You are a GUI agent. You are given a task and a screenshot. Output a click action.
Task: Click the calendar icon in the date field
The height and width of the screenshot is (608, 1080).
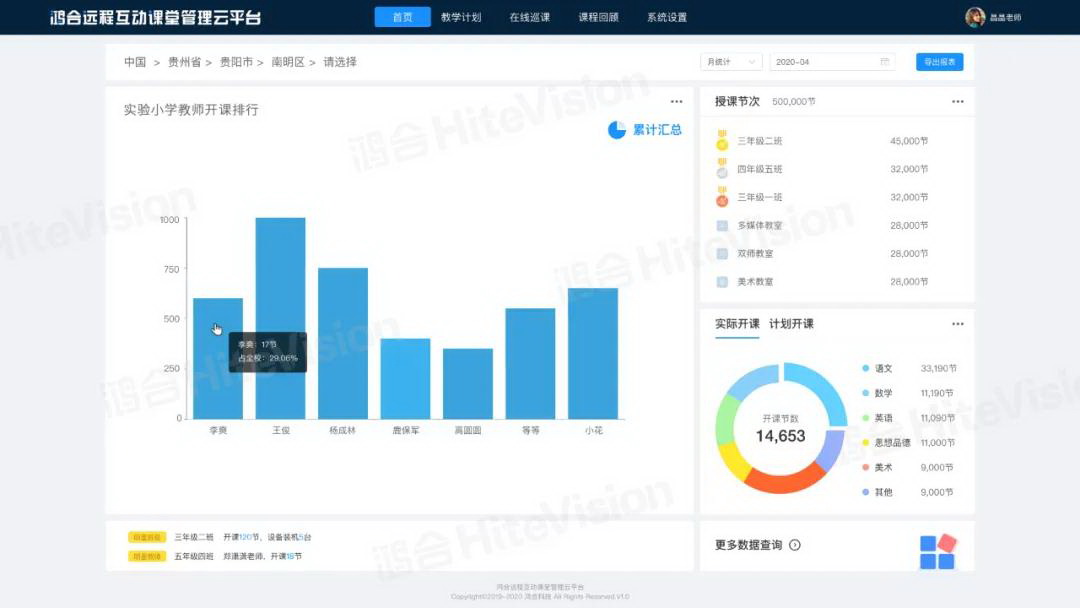click(x=885, y=62)
